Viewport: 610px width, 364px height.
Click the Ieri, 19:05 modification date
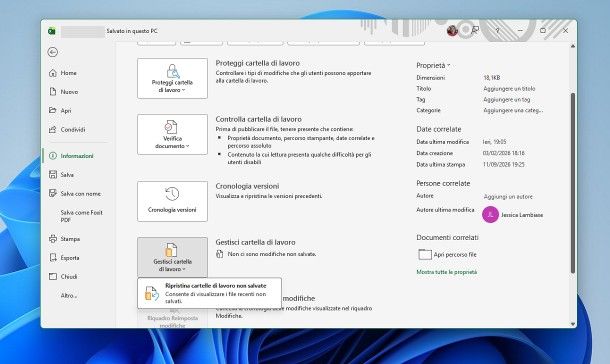494,142
